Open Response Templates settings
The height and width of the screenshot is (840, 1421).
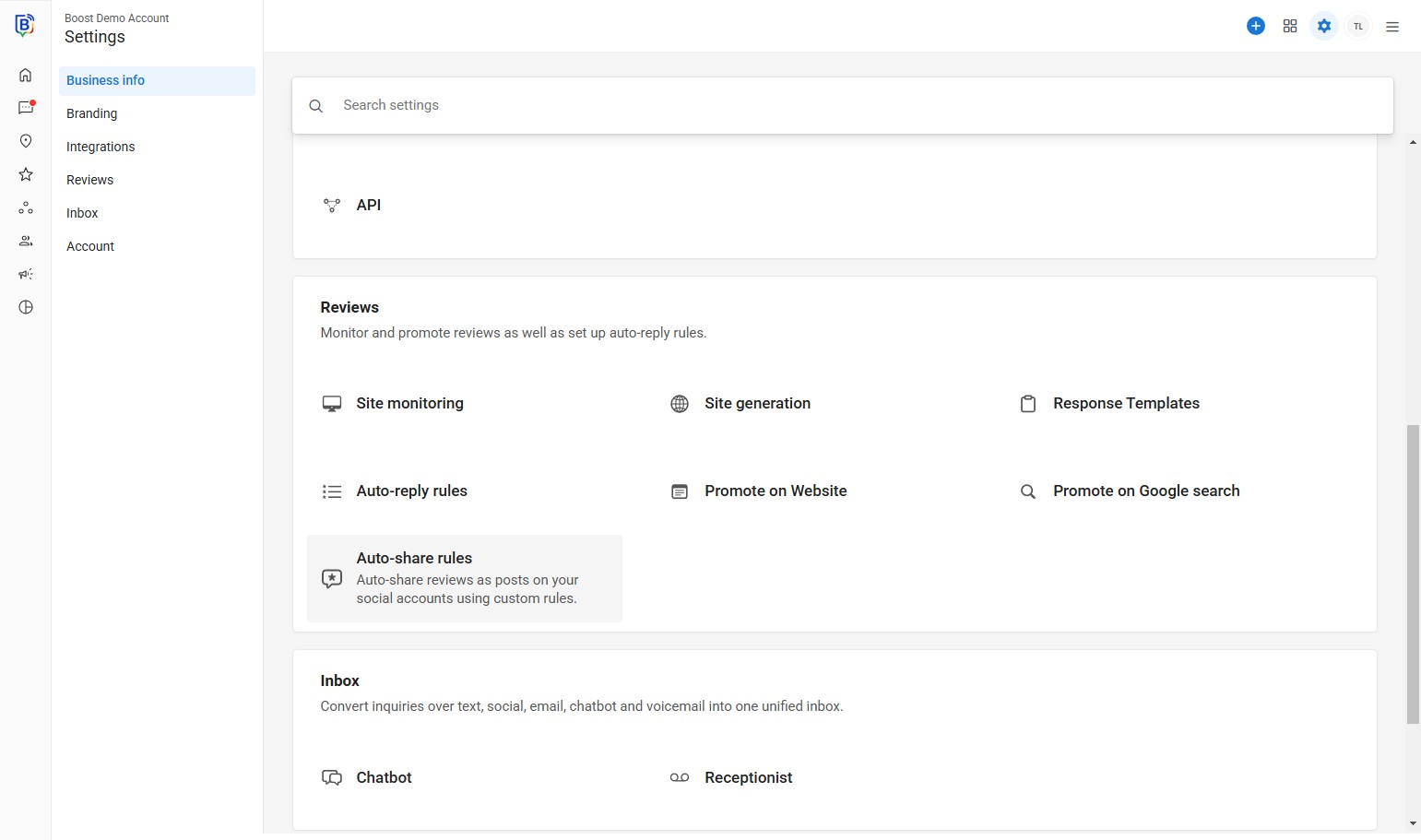pos(1125,403)
